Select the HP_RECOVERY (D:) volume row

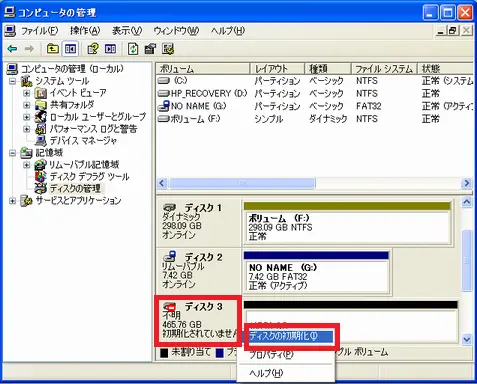tap(314, 93)
